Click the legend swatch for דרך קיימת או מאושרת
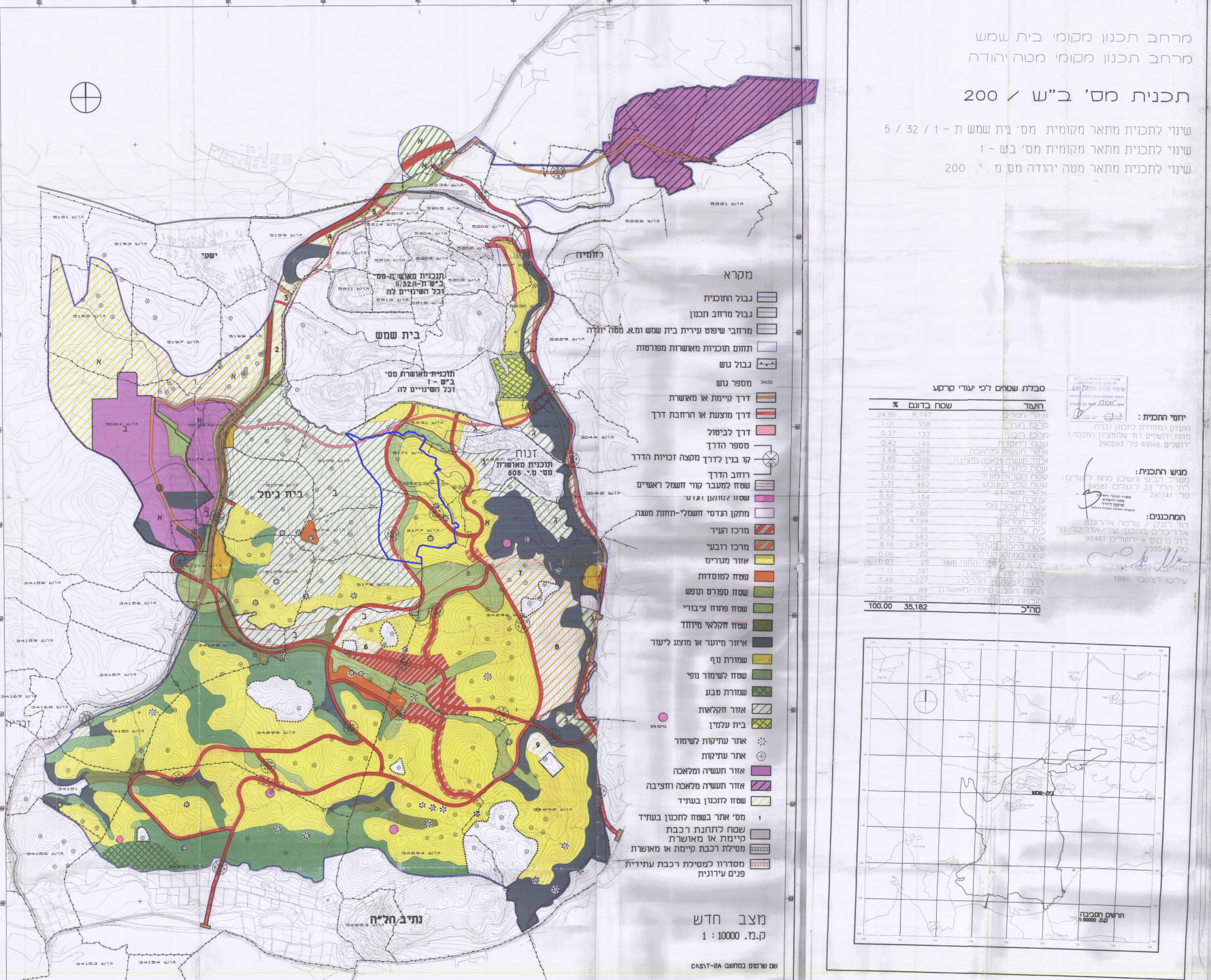This screenshot has height=980, width=1211. 766,398
